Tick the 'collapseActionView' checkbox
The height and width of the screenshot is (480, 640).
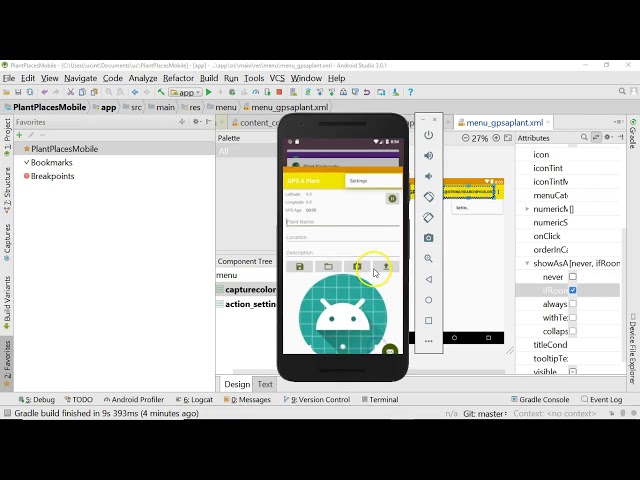[x=573, y=331]
